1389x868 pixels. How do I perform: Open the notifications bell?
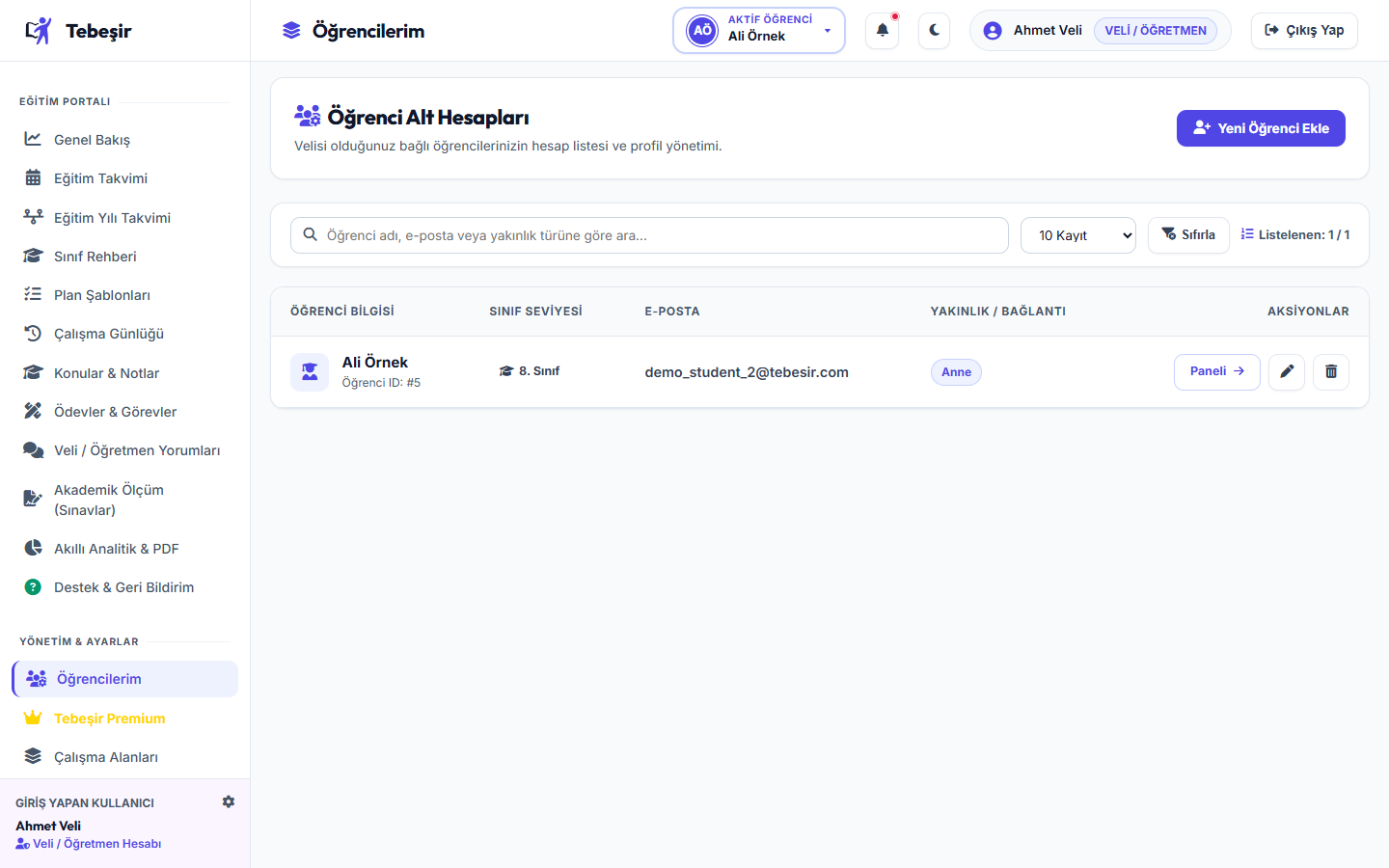pyautogui.click(x=883, y=31)
